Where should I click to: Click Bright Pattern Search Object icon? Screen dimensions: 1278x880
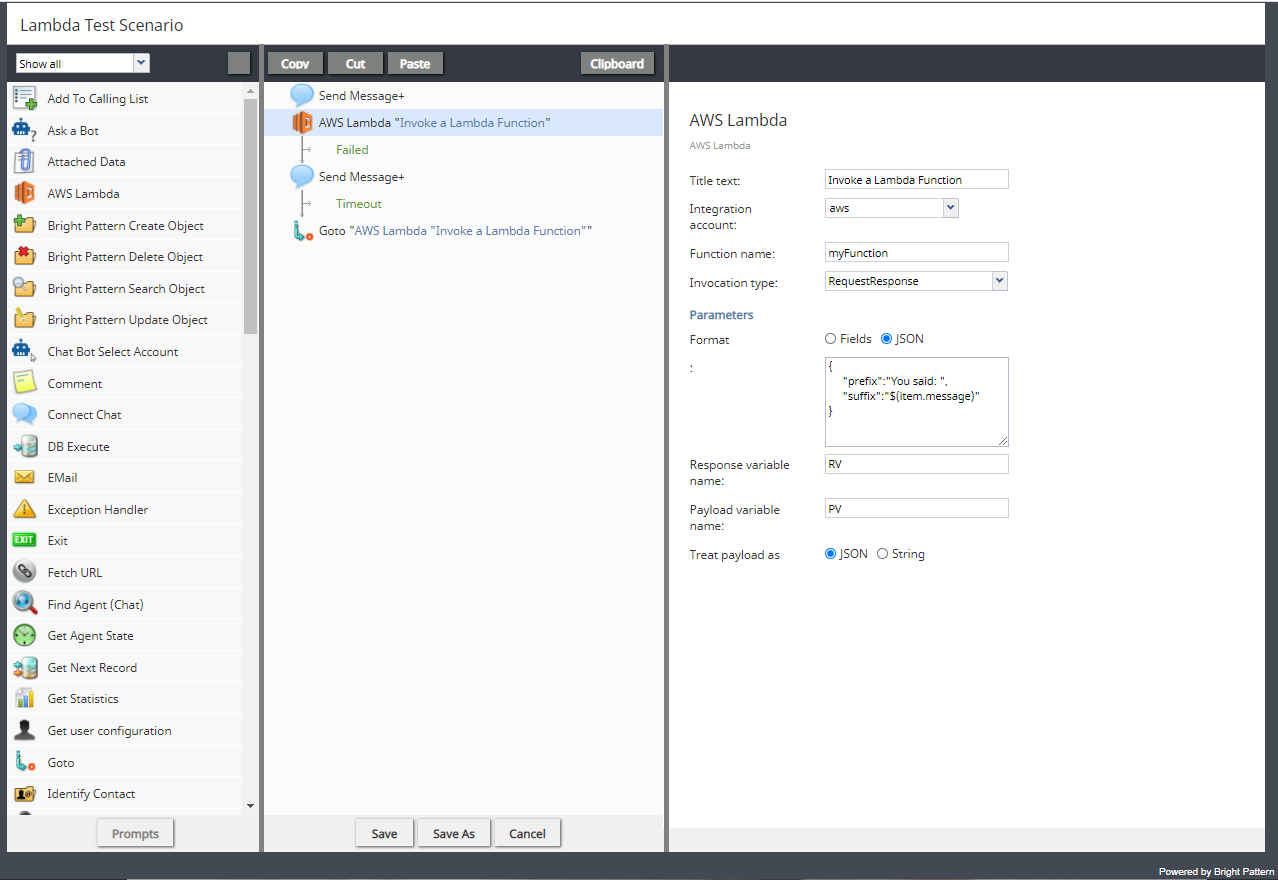point(25,288)
